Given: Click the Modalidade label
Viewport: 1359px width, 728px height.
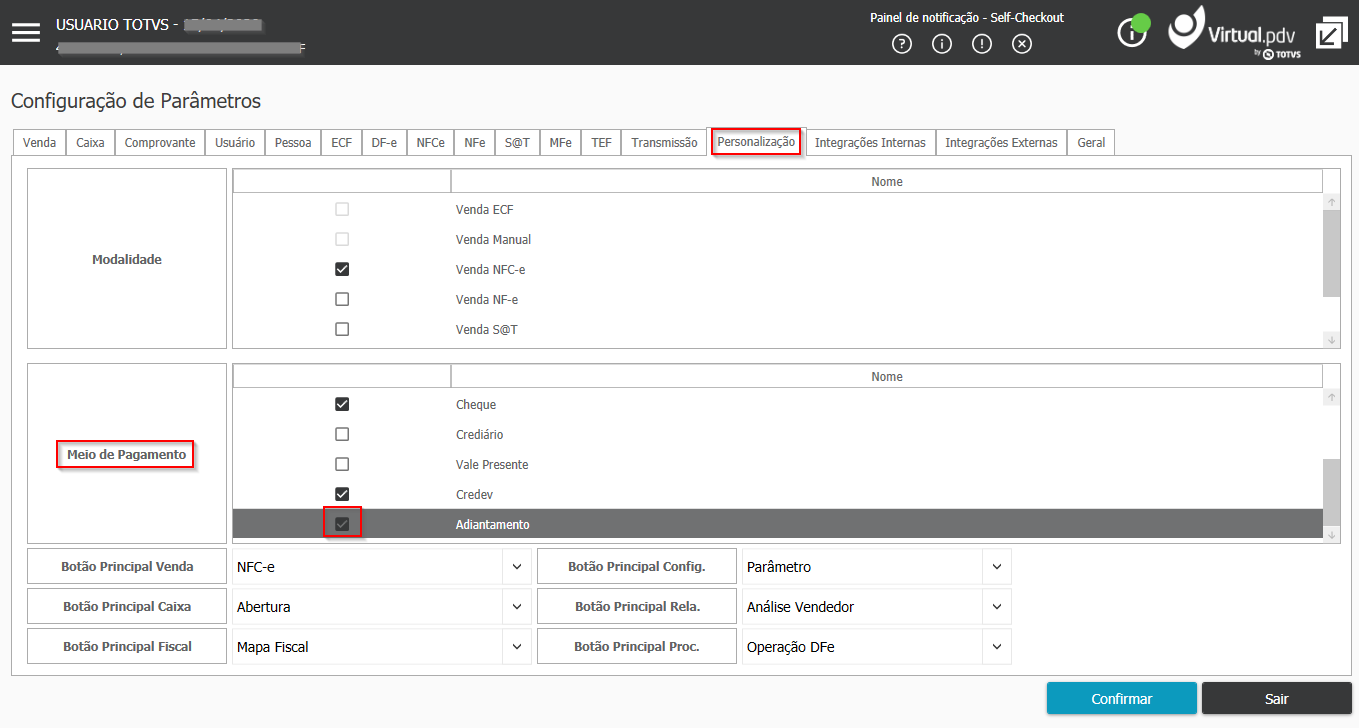Looking at the screenshot, I should [x=127, y=259].
